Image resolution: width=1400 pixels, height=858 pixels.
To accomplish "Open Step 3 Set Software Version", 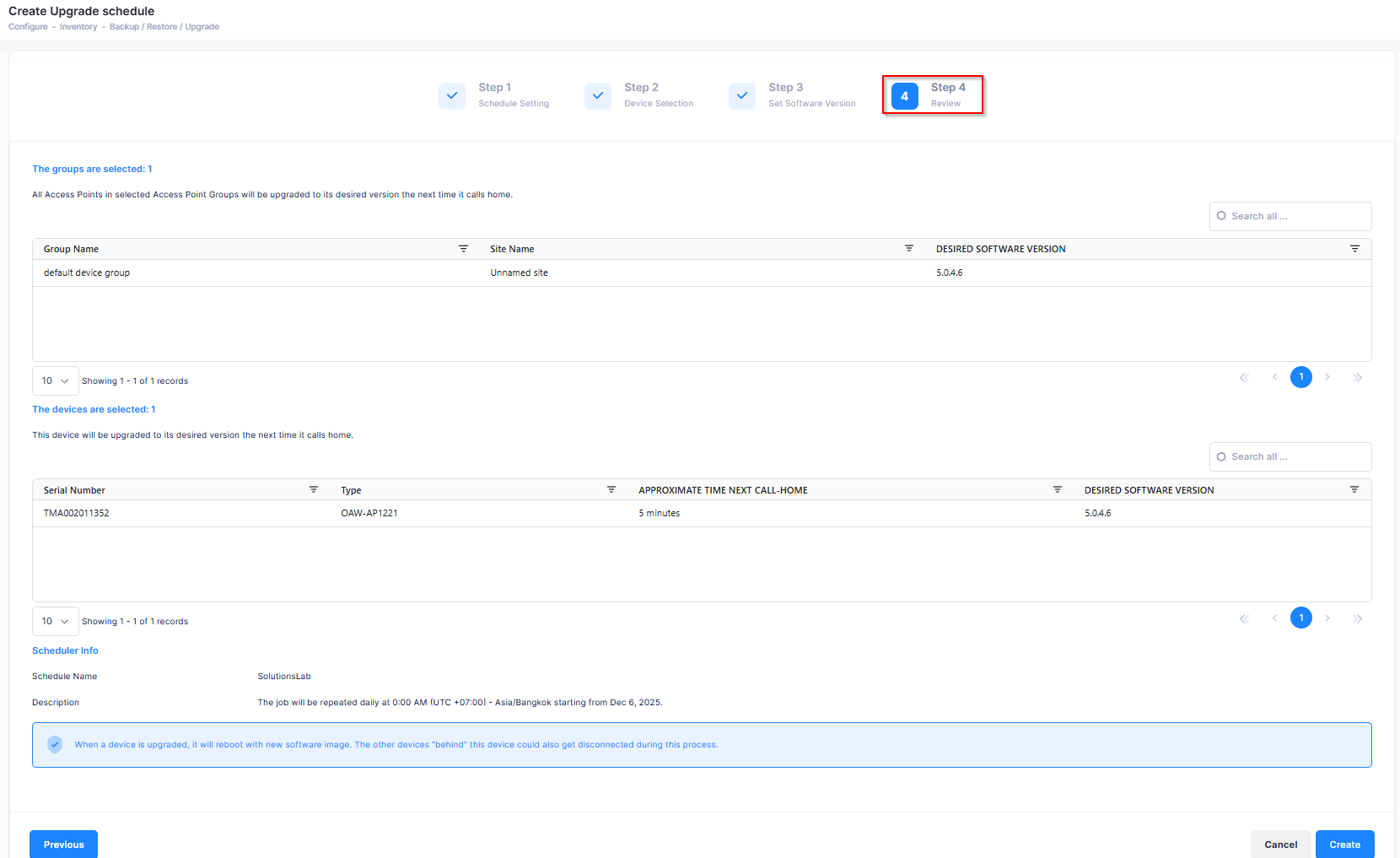I will (x=793, y=95).
